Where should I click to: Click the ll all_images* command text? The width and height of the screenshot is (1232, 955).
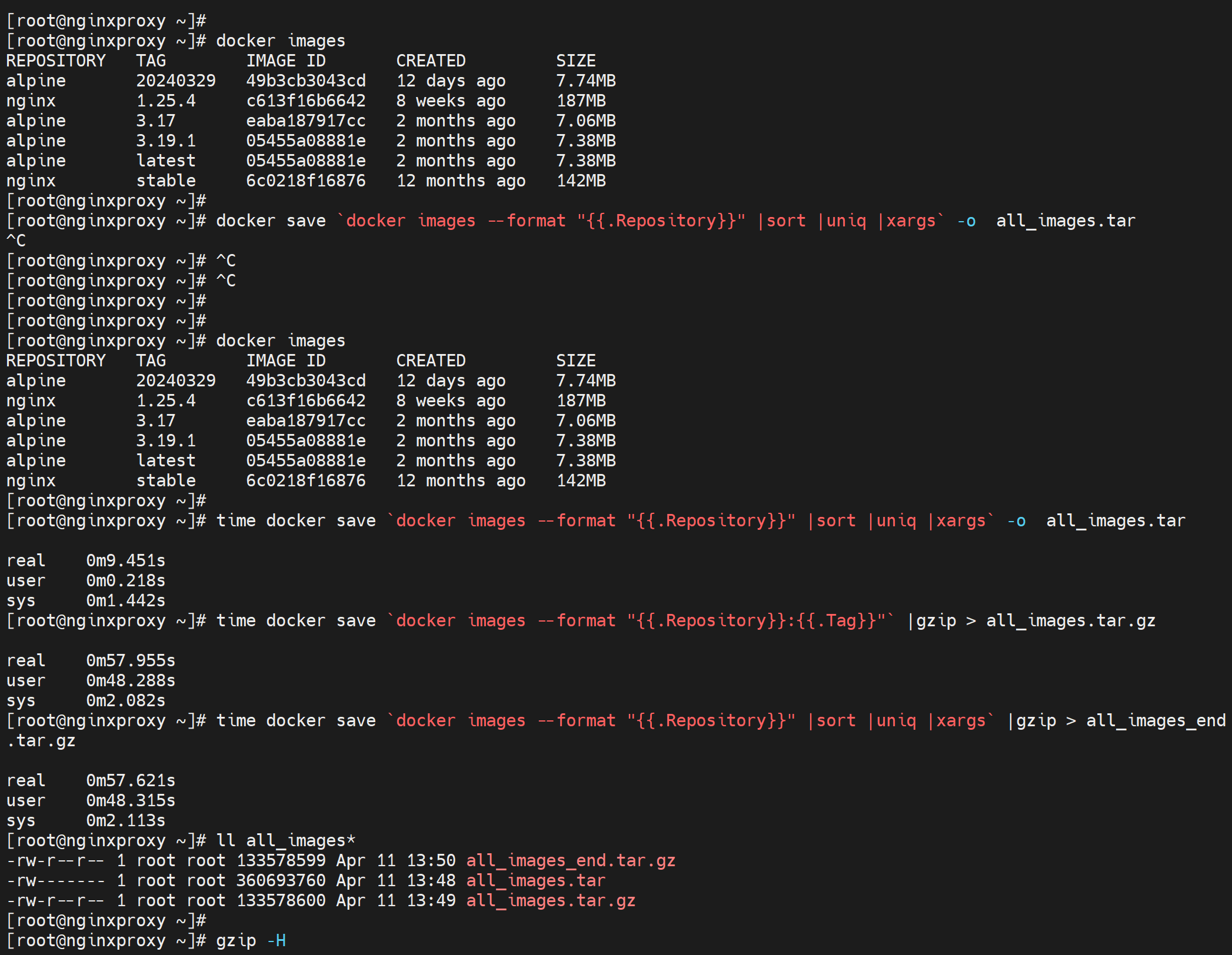285,840
